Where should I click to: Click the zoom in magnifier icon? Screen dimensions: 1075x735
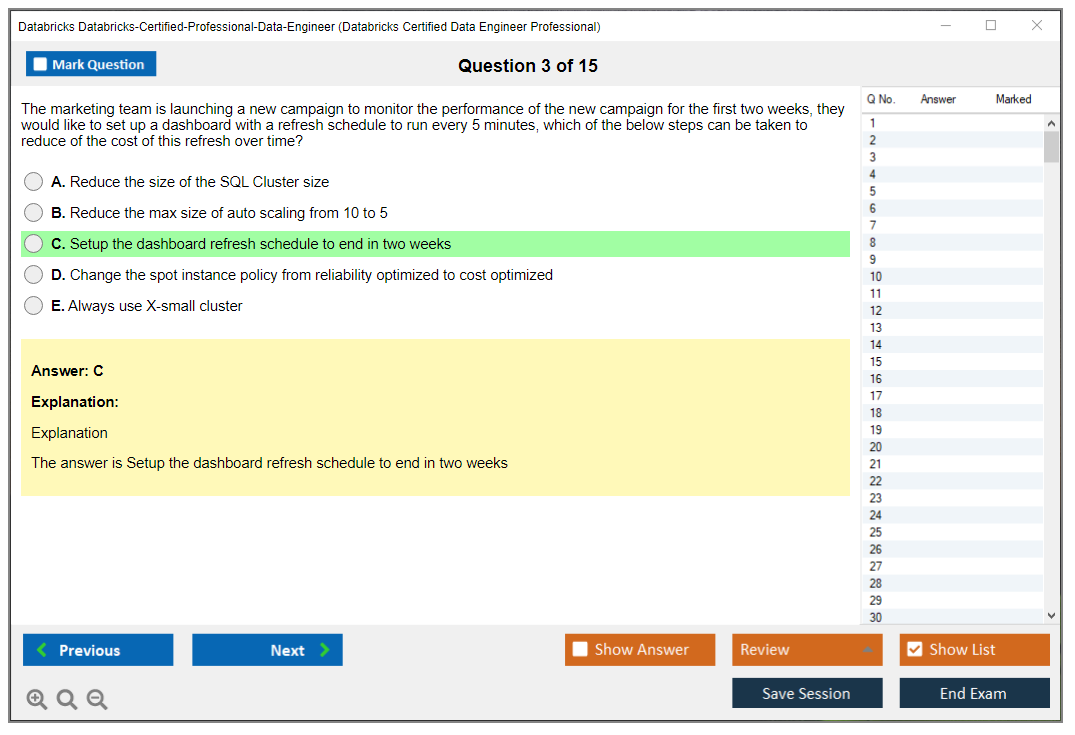coord(37,700)
